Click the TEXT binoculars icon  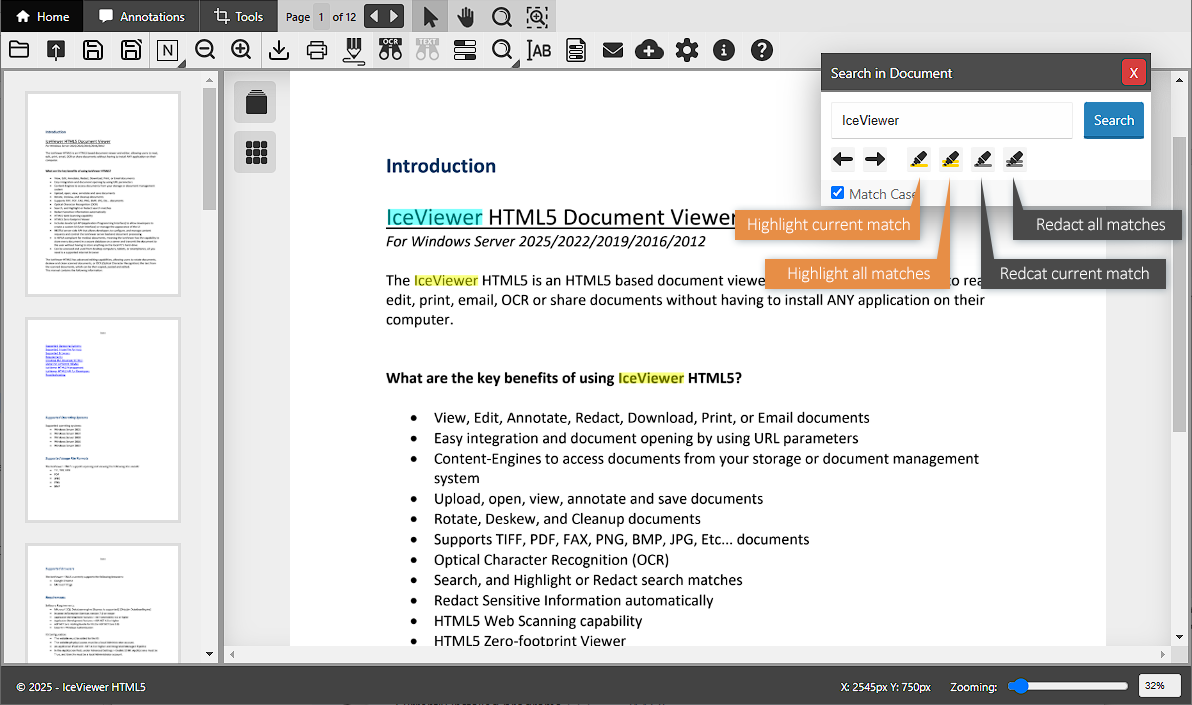click(427, 50)
